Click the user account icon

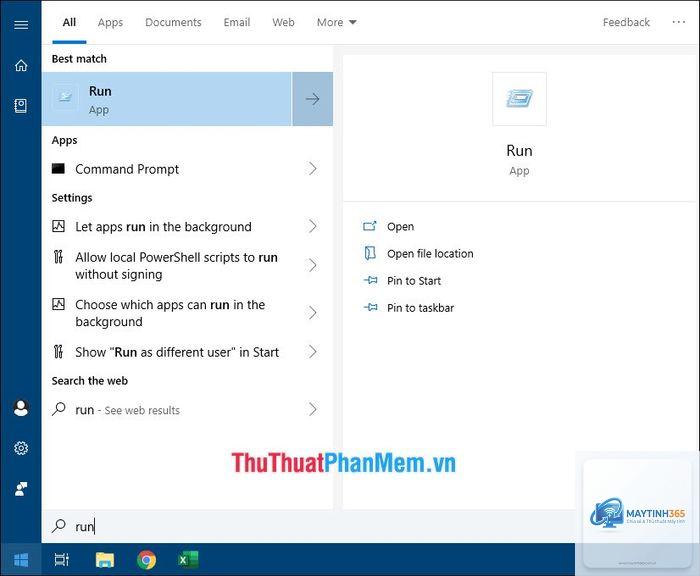point(21,408)
